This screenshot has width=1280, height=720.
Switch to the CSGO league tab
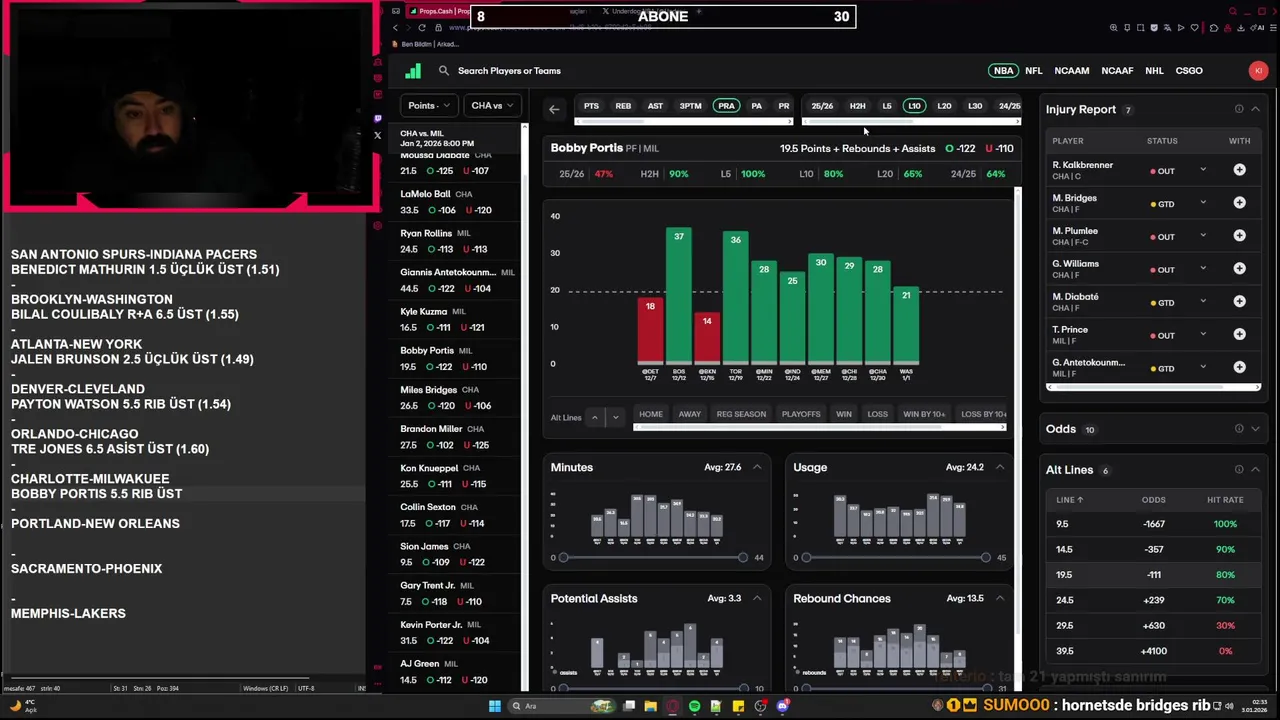click(x=1189, y=71)
